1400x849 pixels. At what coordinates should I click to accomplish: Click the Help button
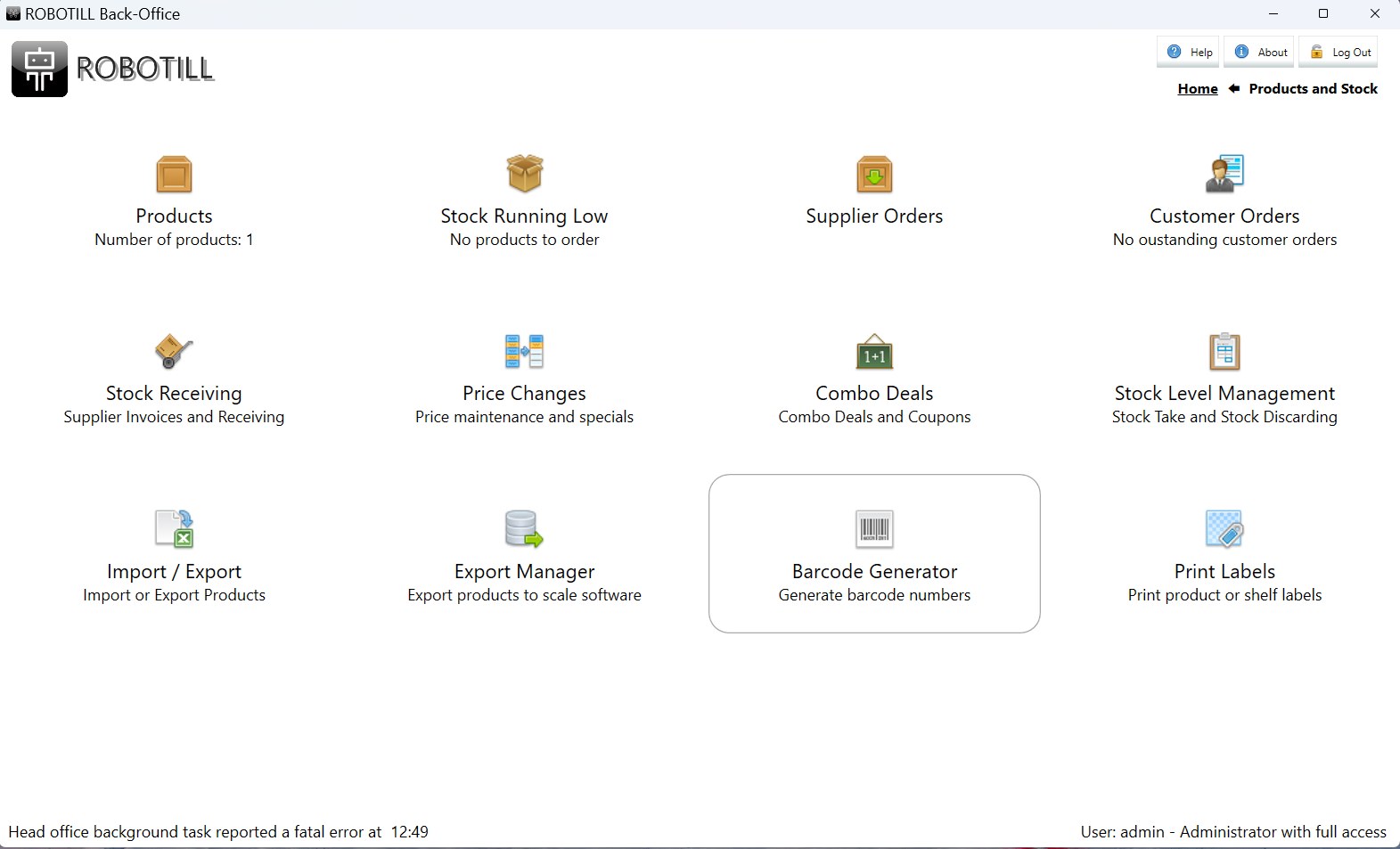[x=1190, y=53]
